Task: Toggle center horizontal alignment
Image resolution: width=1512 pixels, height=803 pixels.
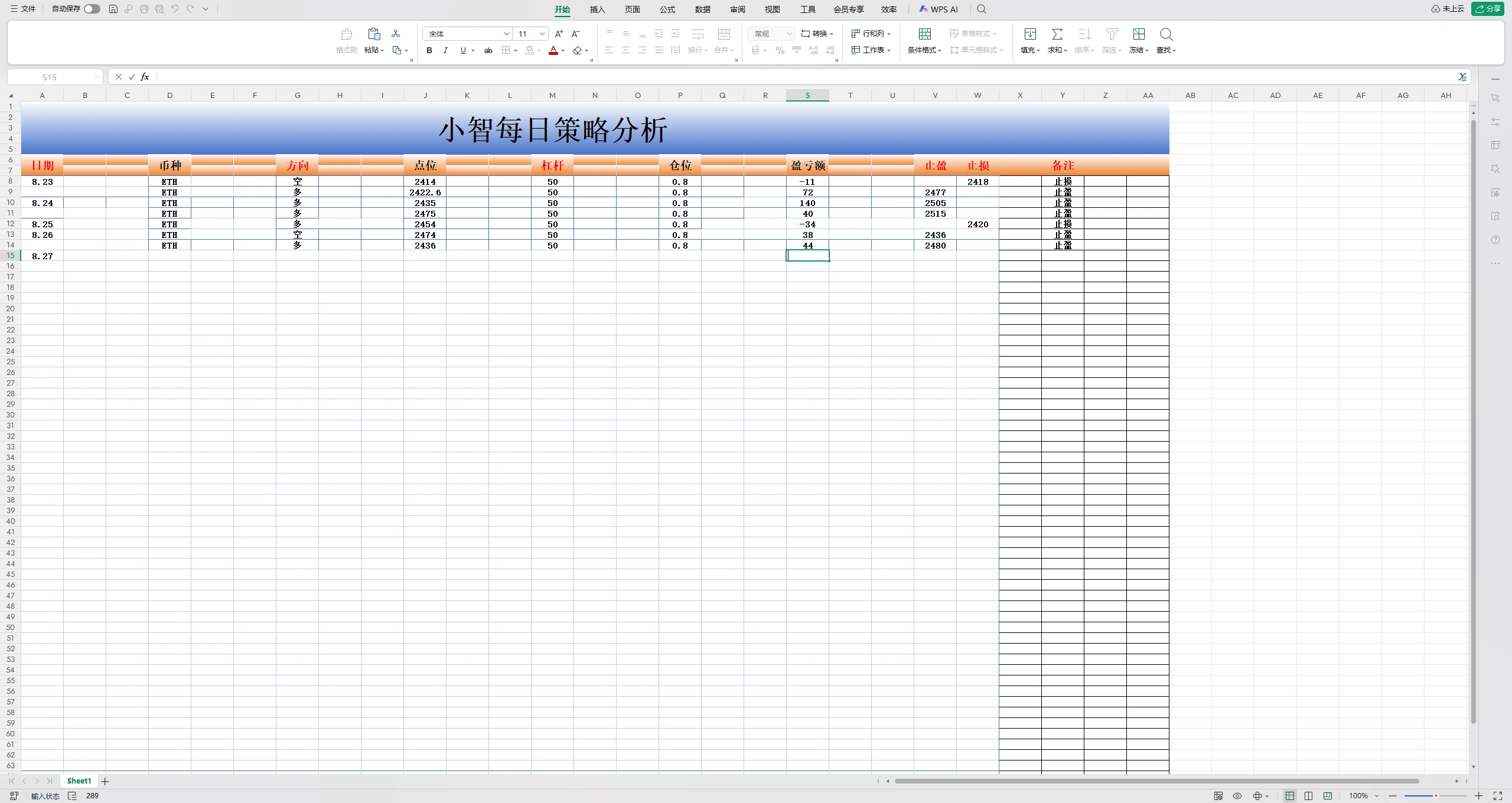Action: point(626,50)
